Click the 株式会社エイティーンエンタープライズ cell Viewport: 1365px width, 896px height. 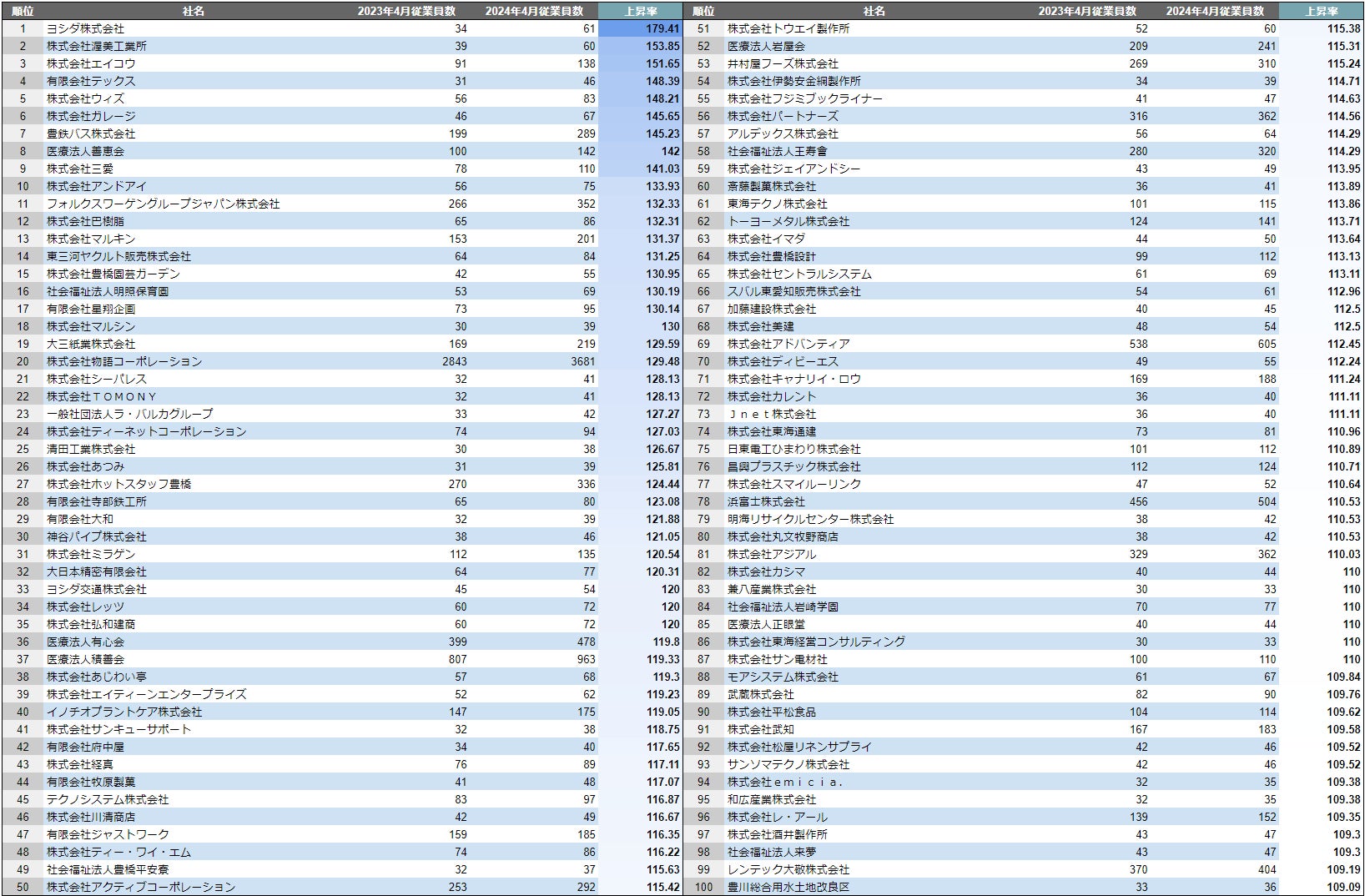tap(147, 694)
